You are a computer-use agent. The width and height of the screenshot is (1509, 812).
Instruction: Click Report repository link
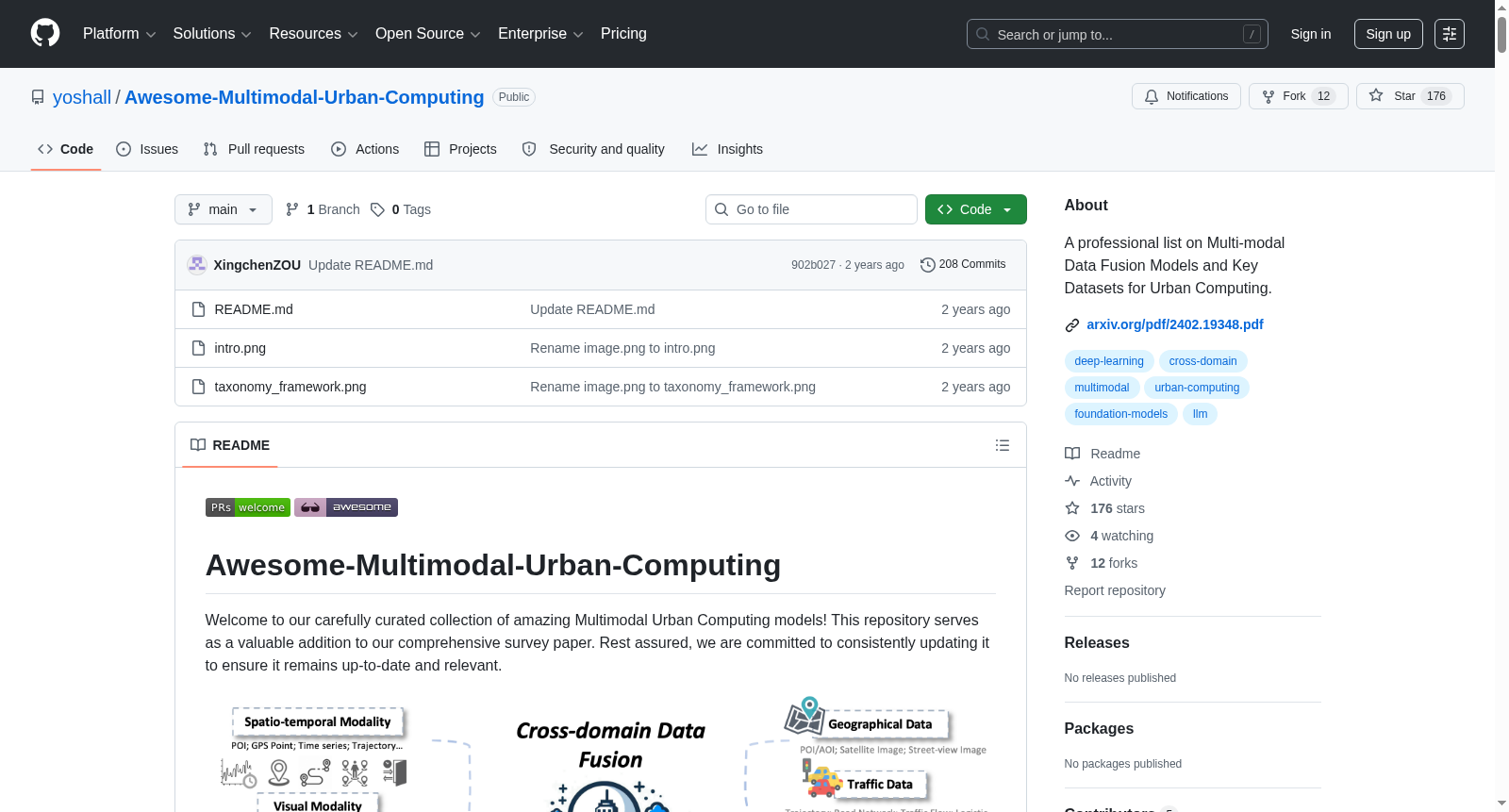click(x=1115, y=590)
